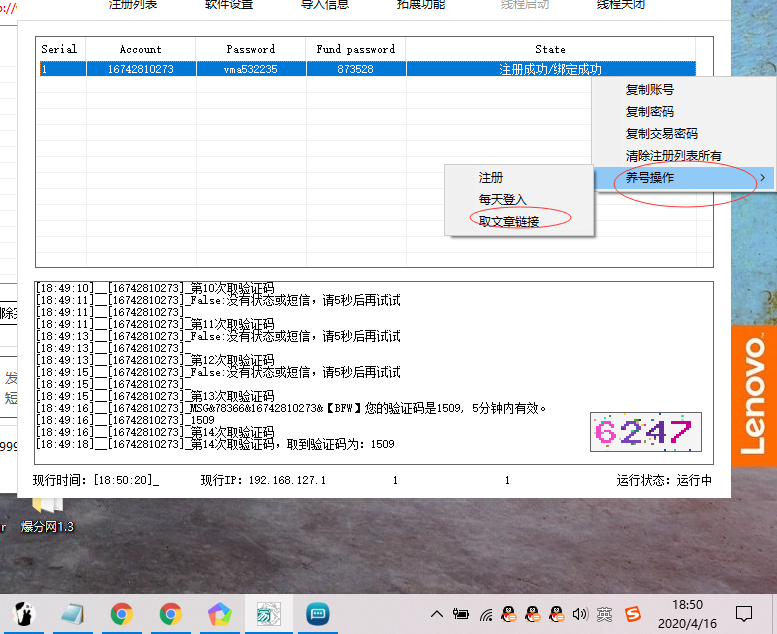Open the Windows notification center icon
Image resolution: width=777 pixels, height=634 pixels.
pyautogui.click(x=744, y=613)
